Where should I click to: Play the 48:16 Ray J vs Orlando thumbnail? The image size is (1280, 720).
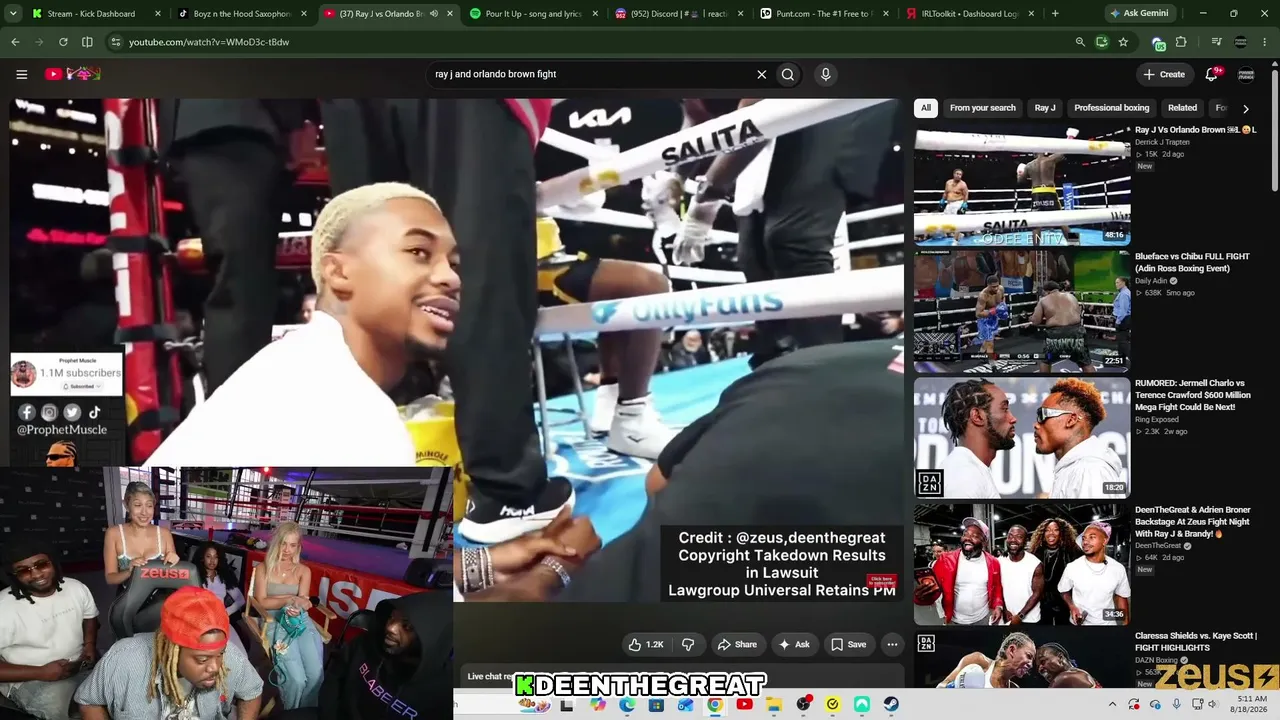pyautogui.click(x=1022, y=185)
